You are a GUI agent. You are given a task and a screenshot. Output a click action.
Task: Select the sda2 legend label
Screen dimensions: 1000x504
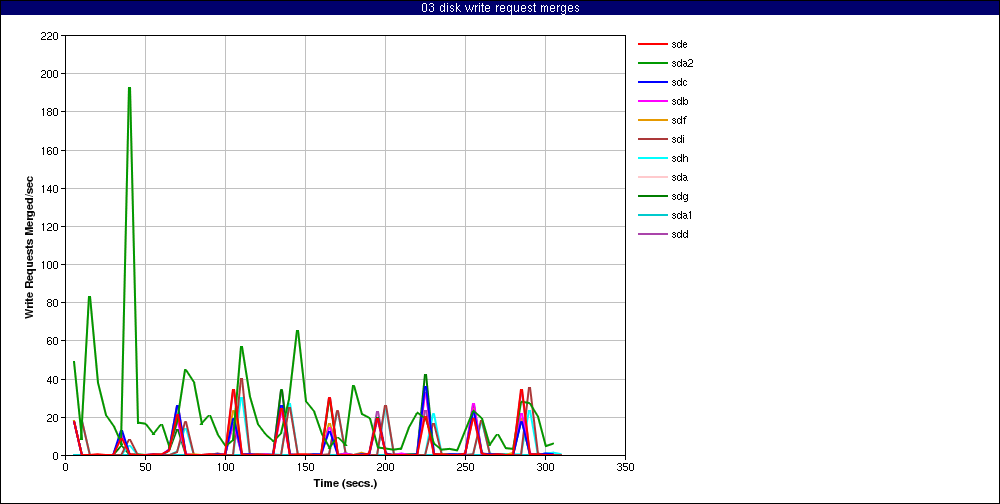pos(682,63)
